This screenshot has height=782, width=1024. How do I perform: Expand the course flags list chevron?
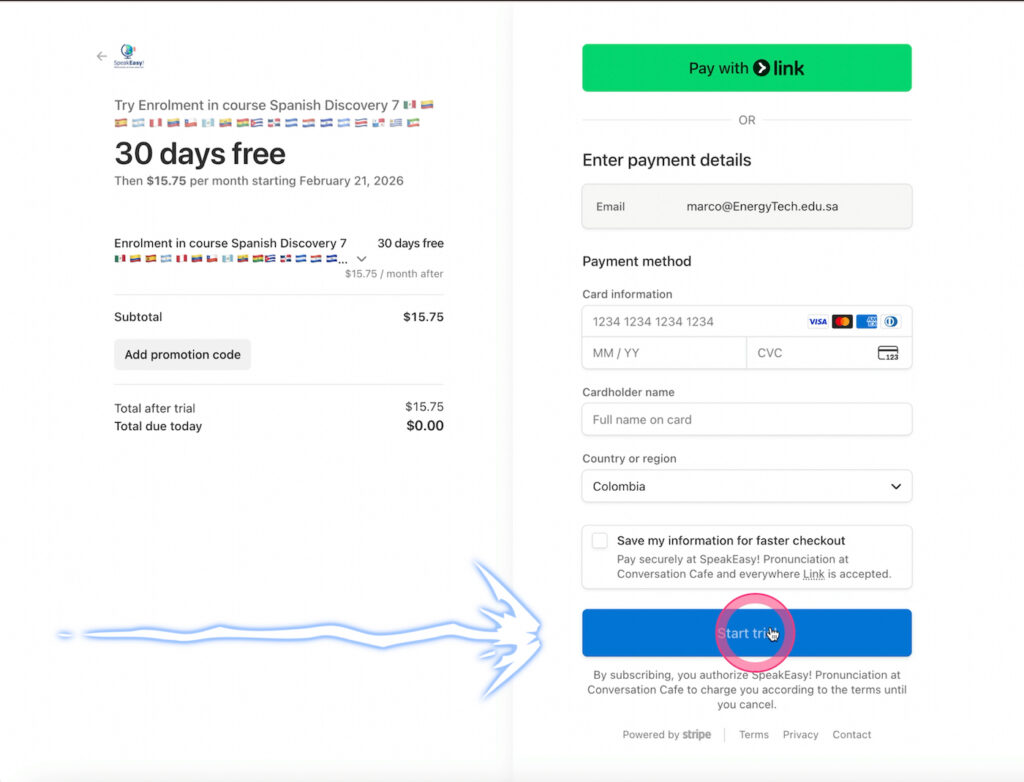pyautogui.click(x=361, y=259)
